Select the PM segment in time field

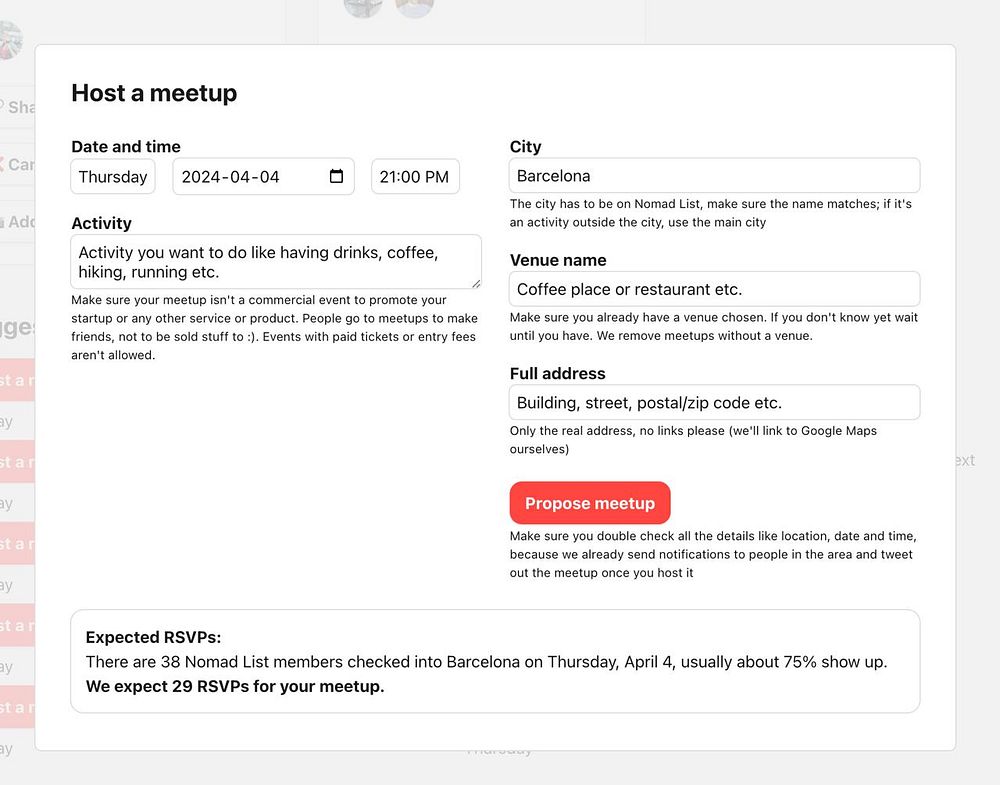(436, 177)
